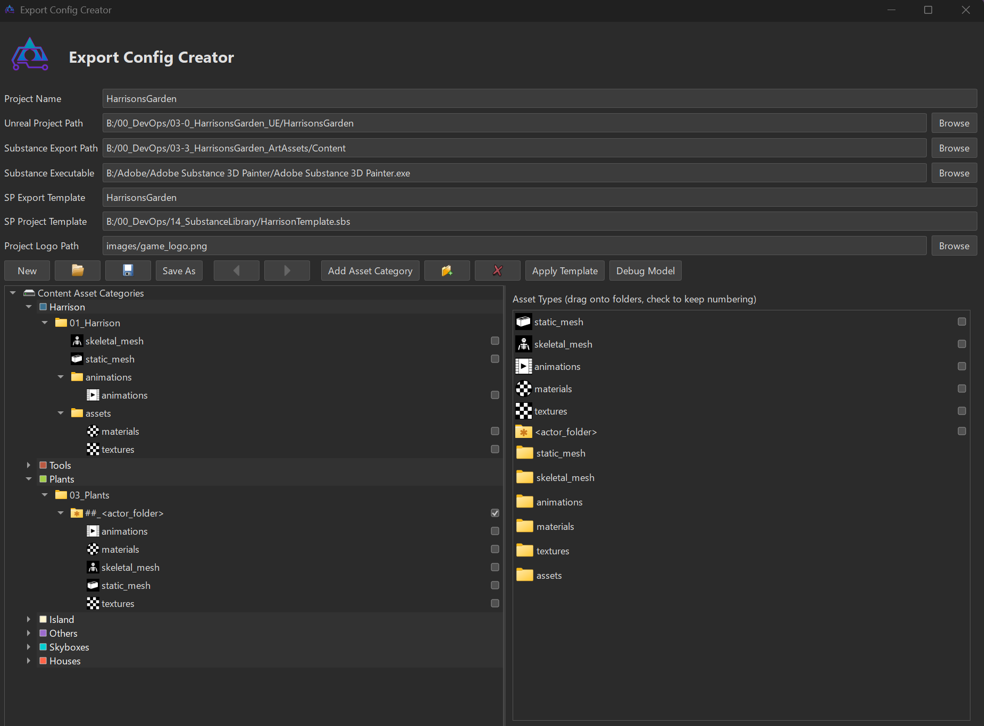Click the Content Asset Categories root icon
This screenshot has height=726, width=984.
29,293
